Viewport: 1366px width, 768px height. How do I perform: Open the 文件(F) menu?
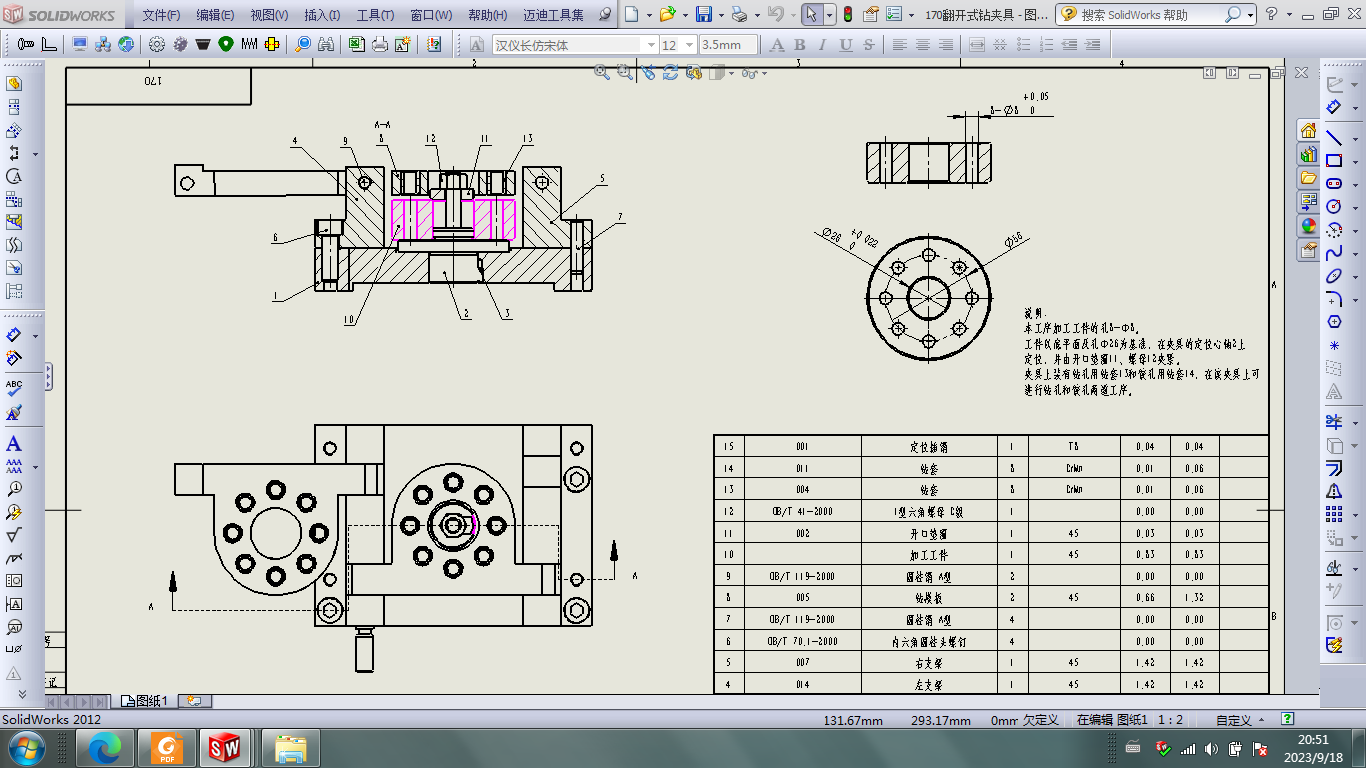point(161,15)
